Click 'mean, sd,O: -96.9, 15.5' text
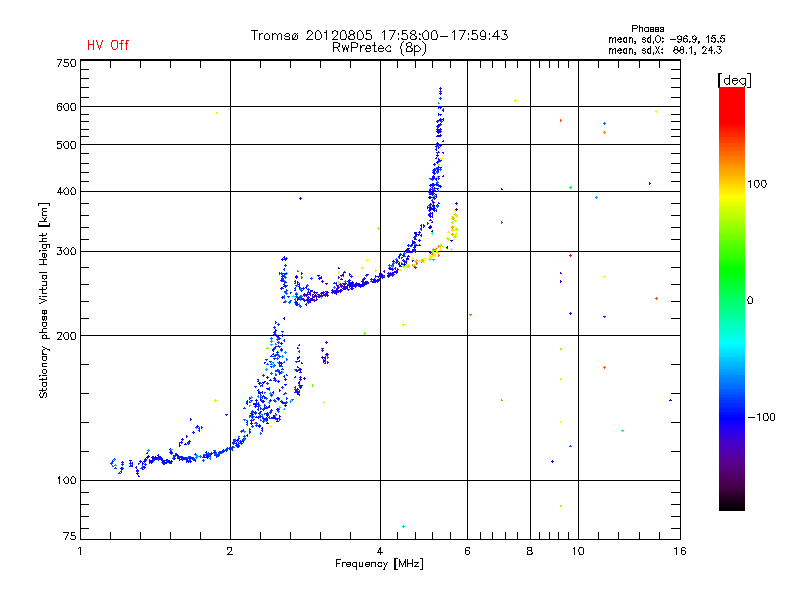The height and width of the screenshot is (600, 800). (x=666, y=39)
